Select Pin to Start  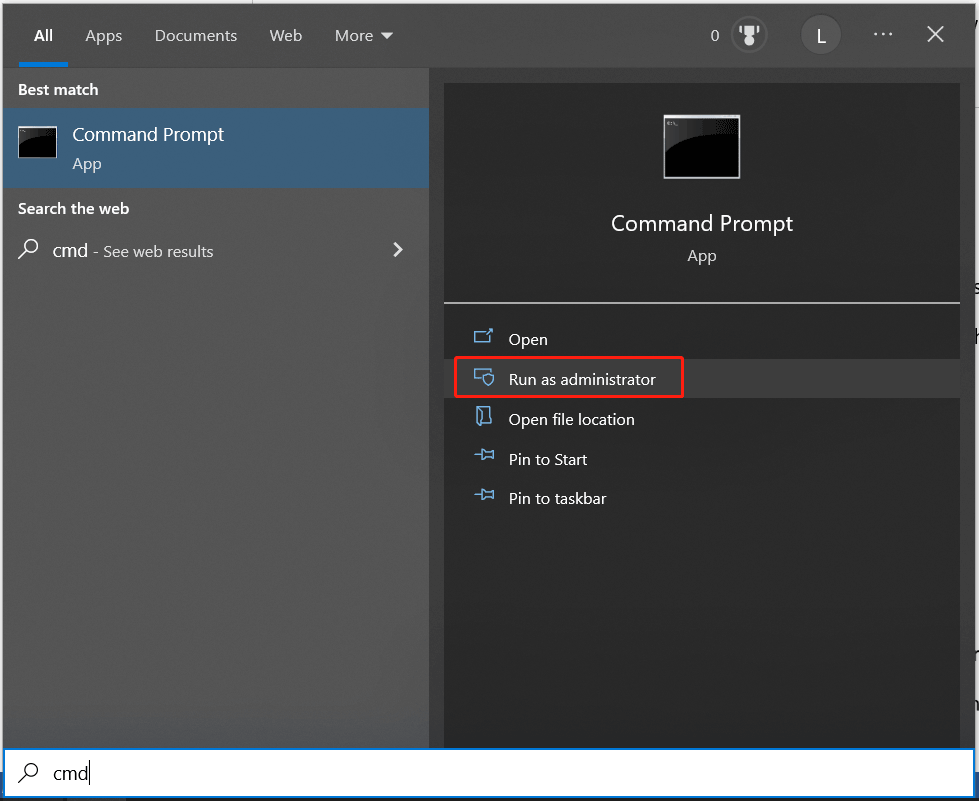coord(547,459)
